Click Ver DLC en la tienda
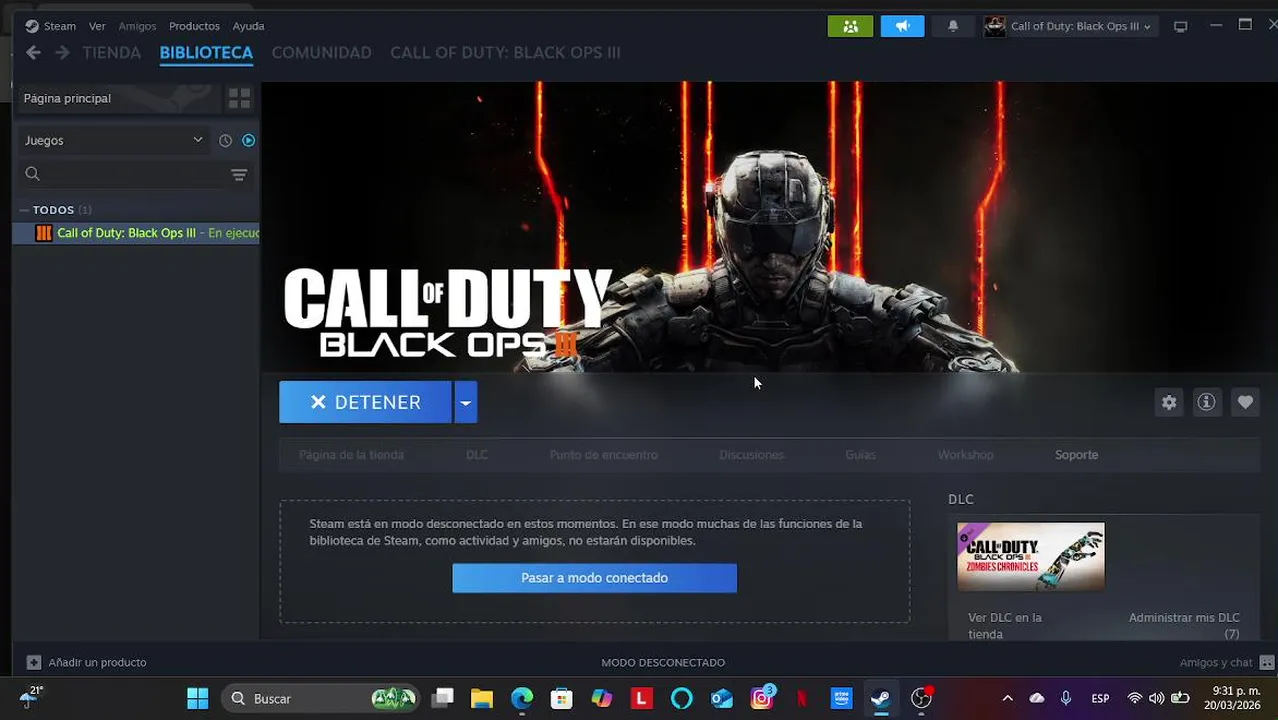 click(1005, 626)
